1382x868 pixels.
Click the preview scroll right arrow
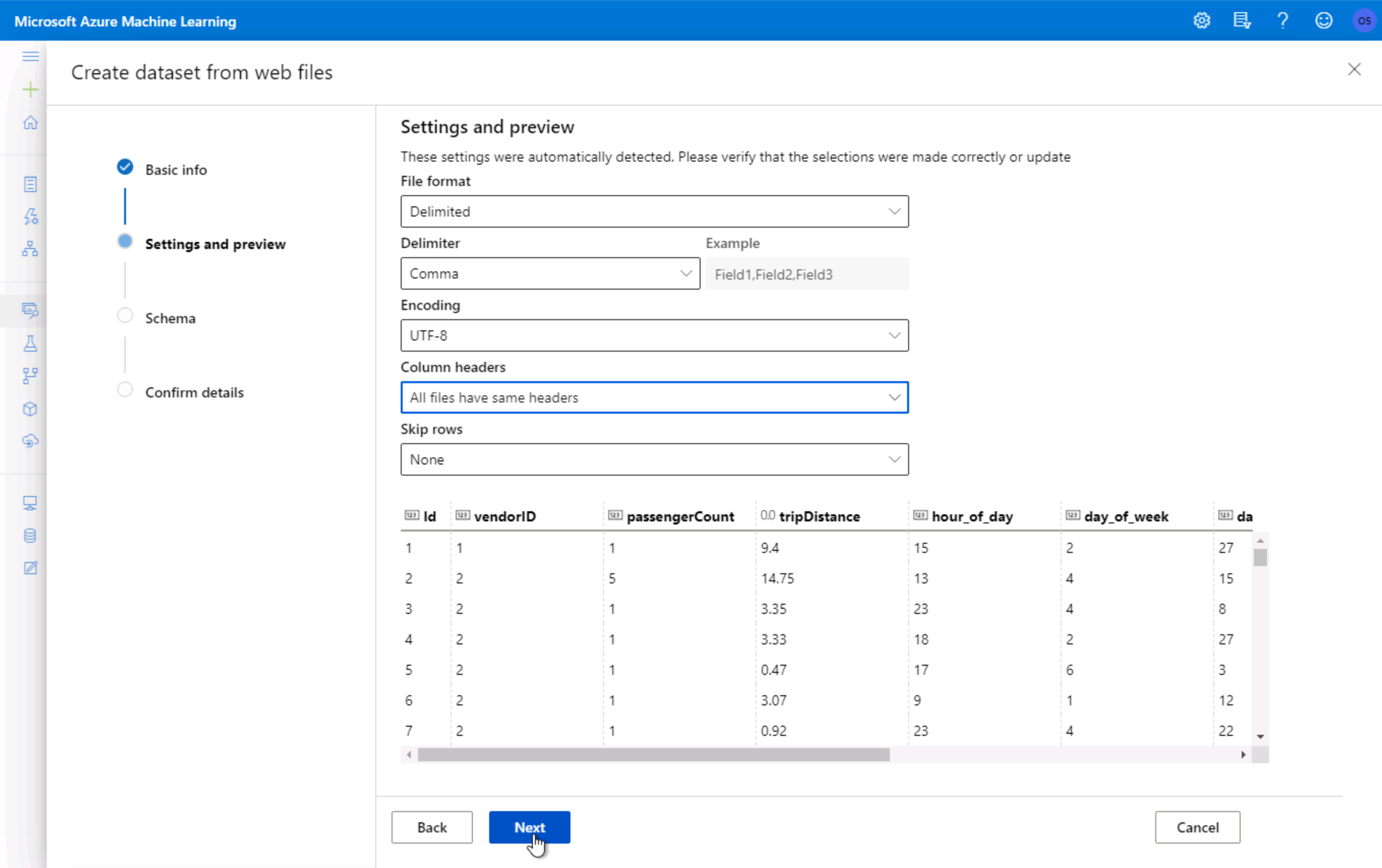(x=1243, y=754)
